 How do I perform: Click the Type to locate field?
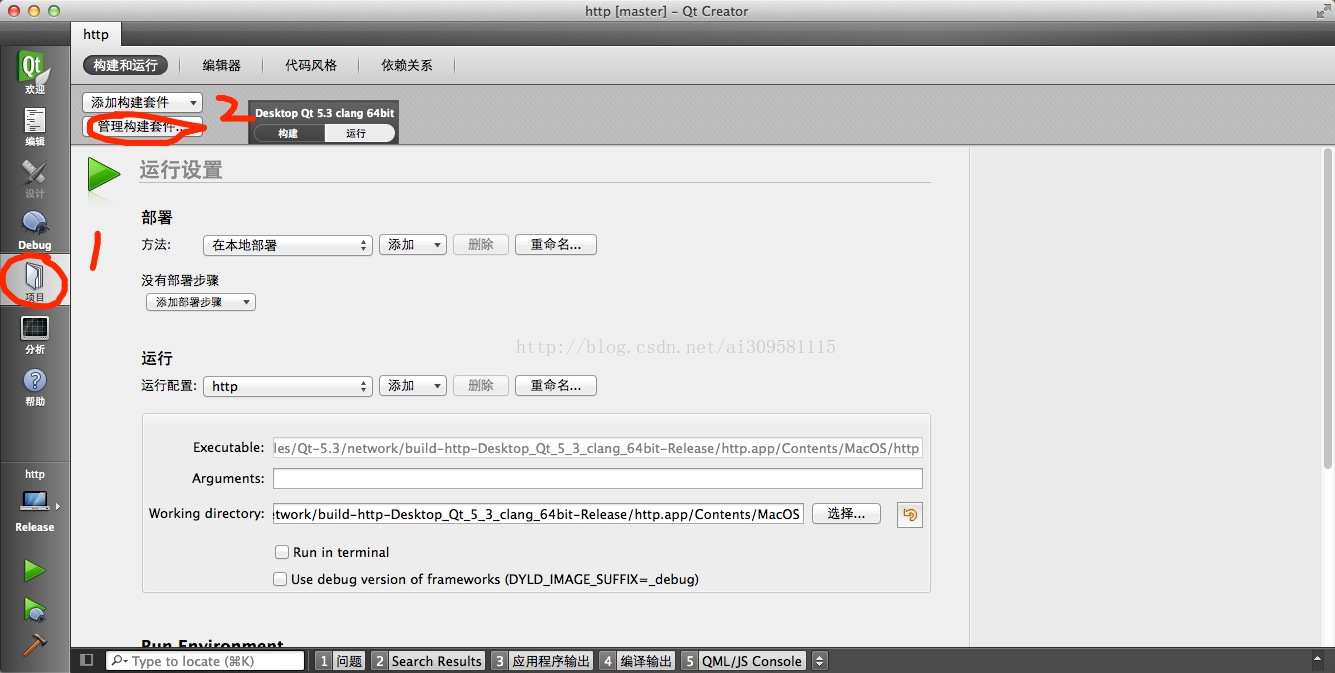205,661
